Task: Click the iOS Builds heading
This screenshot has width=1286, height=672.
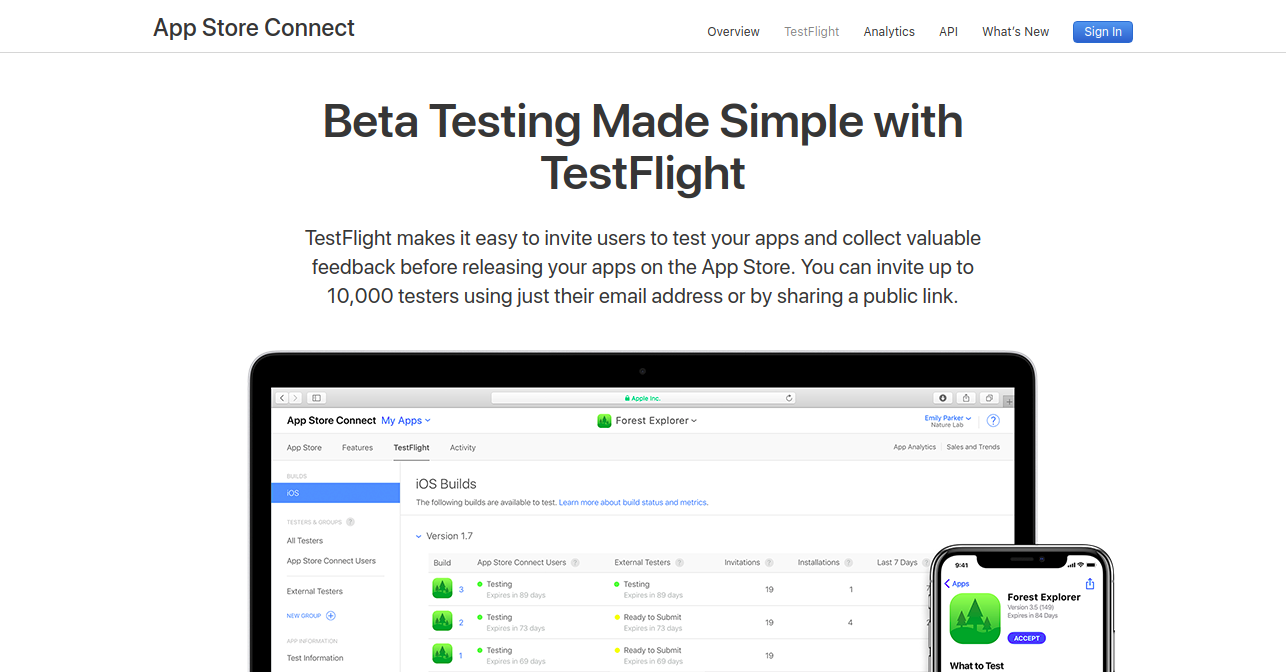Action: 446,484
